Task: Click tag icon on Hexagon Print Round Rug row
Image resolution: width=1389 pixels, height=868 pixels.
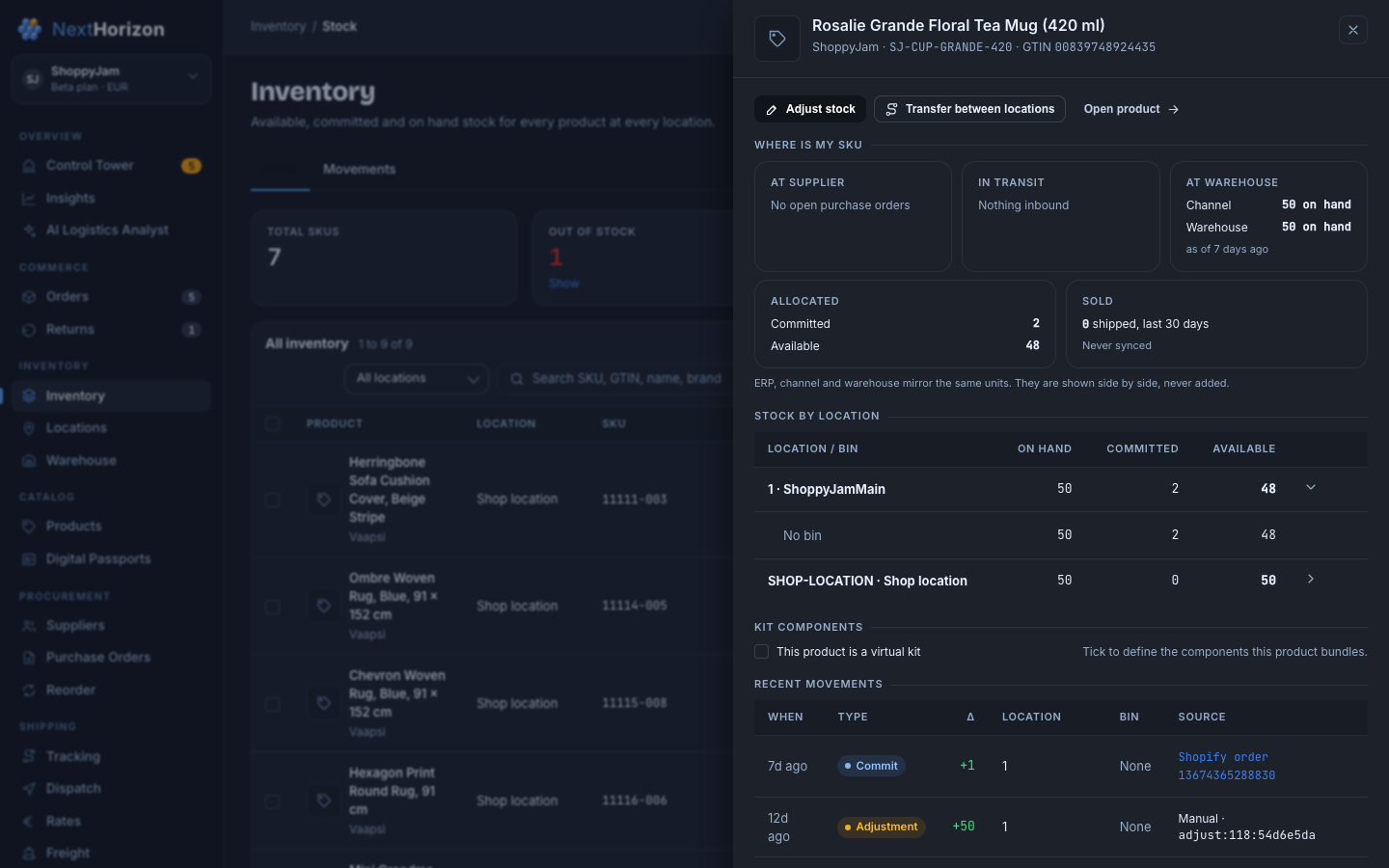Action: point(324,801)
